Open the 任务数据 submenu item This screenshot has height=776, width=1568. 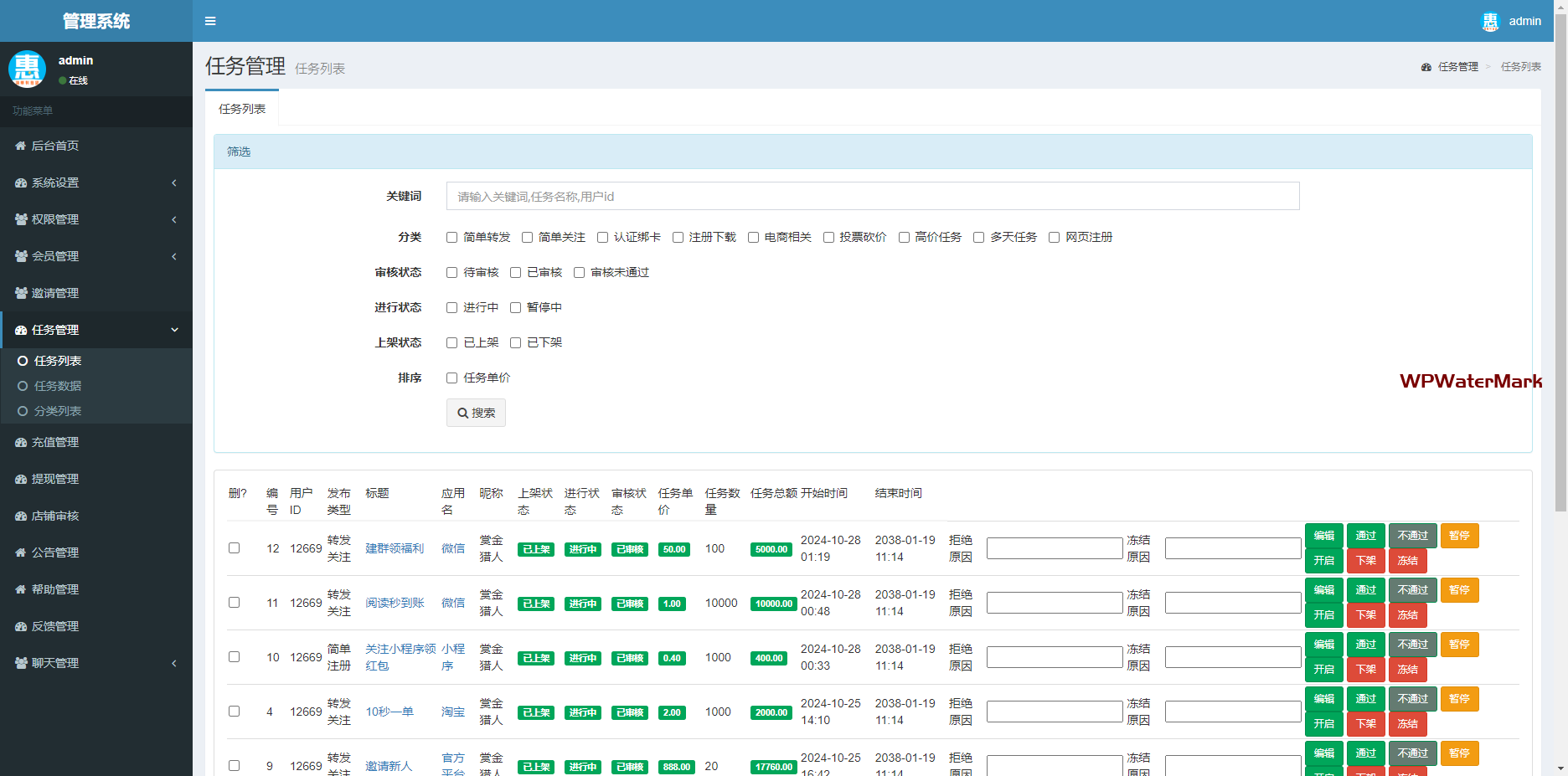click(58, 386)
